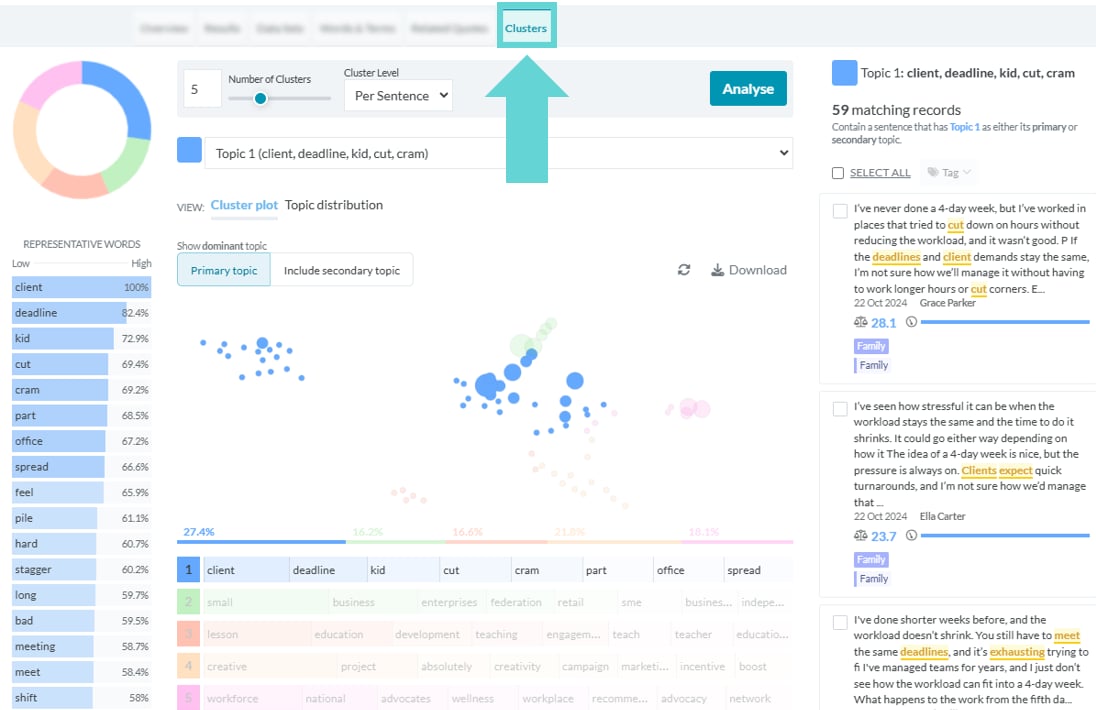Select Include secondary topic option
This screenshot has height=710, width=1096.
pos(342,270)
